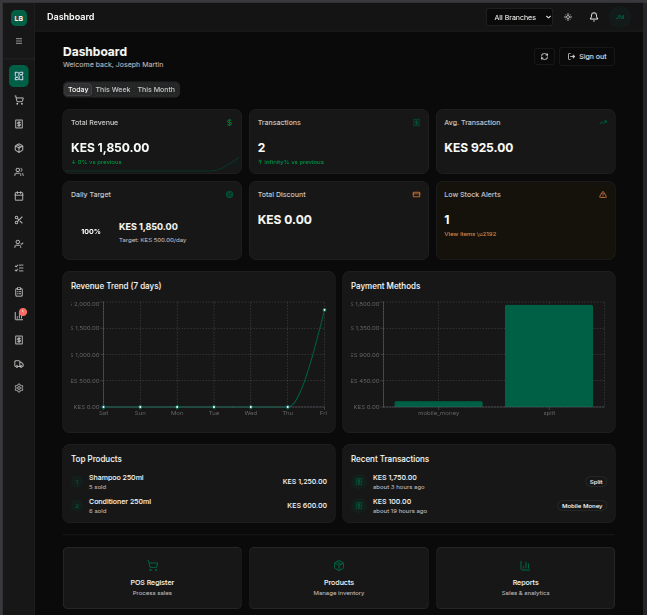Image resolution: width=647 pixels, height=615 pixels.
Task: Click the Welcome back, Joseph Martin text
Action: coord(113,64)
